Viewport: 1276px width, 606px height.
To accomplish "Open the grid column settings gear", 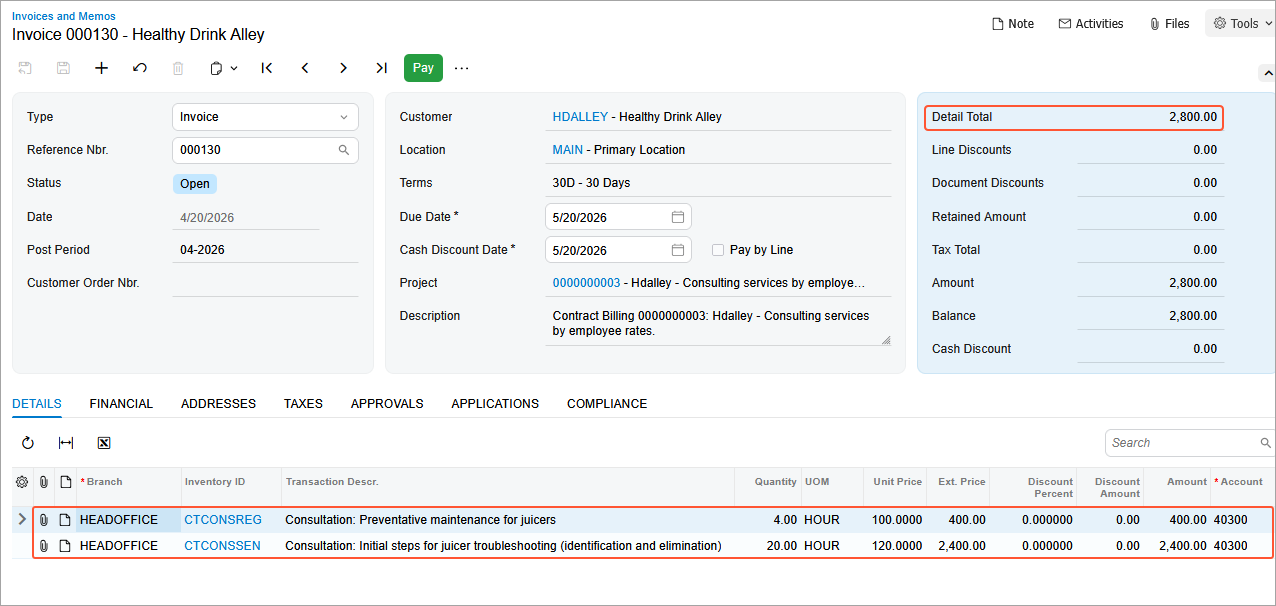I will pyautogui.click(x=21, y=481).
